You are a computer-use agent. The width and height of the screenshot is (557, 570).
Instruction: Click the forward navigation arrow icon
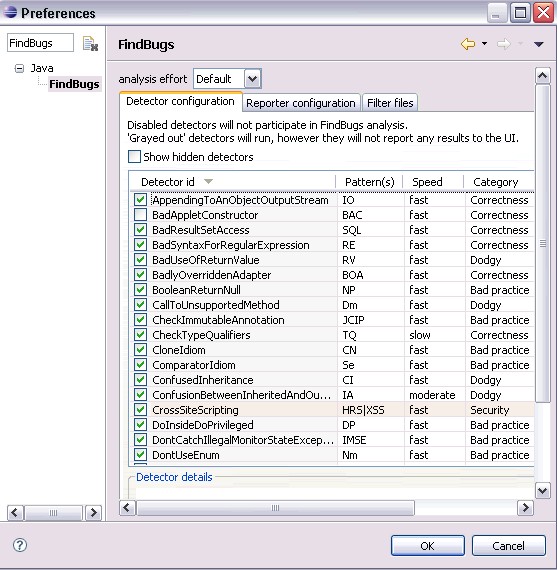pyautogui.click(x=504, y=44)
